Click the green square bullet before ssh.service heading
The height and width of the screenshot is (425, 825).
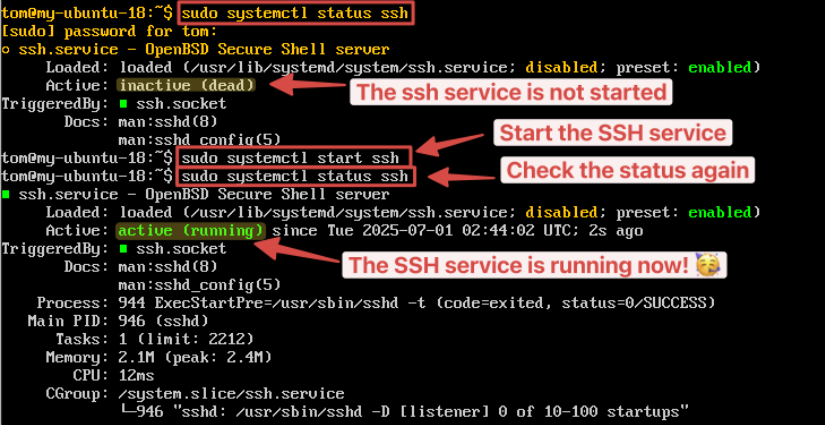tap(5, 195)
